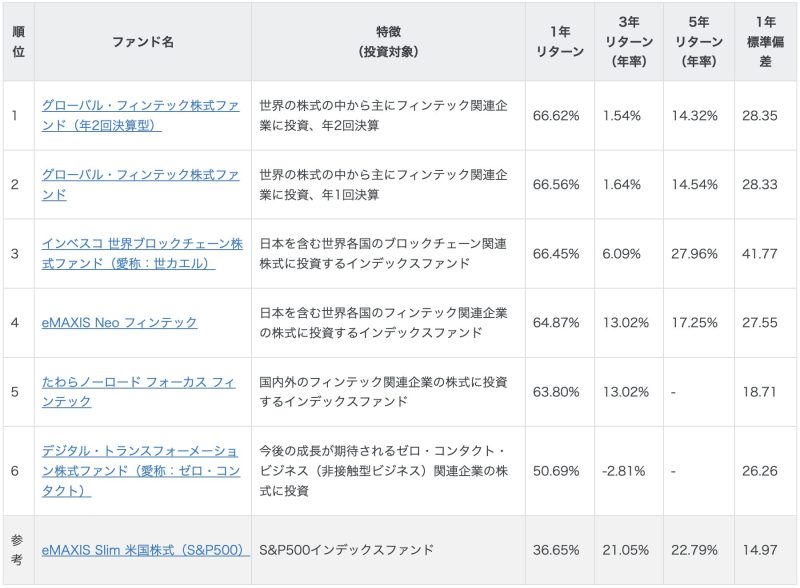800x588 pixels.
Task: Click eMAXIS Slim 米国株式（S&P500） link
Action: pyautogui.click(x=145, y=550)
